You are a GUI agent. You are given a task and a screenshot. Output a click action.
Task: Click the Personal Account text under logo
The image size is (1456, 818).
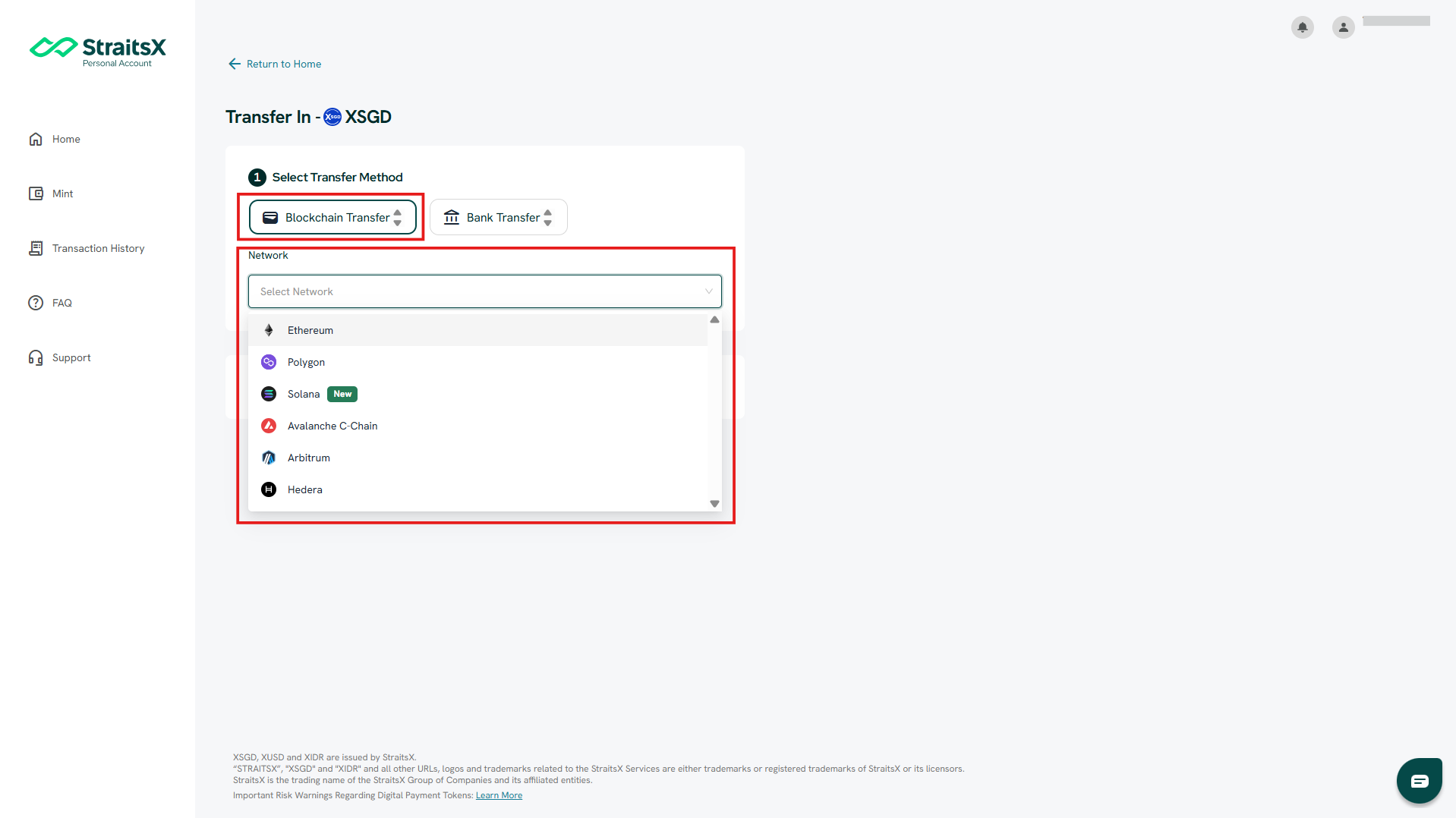click(x=117, y=64)
